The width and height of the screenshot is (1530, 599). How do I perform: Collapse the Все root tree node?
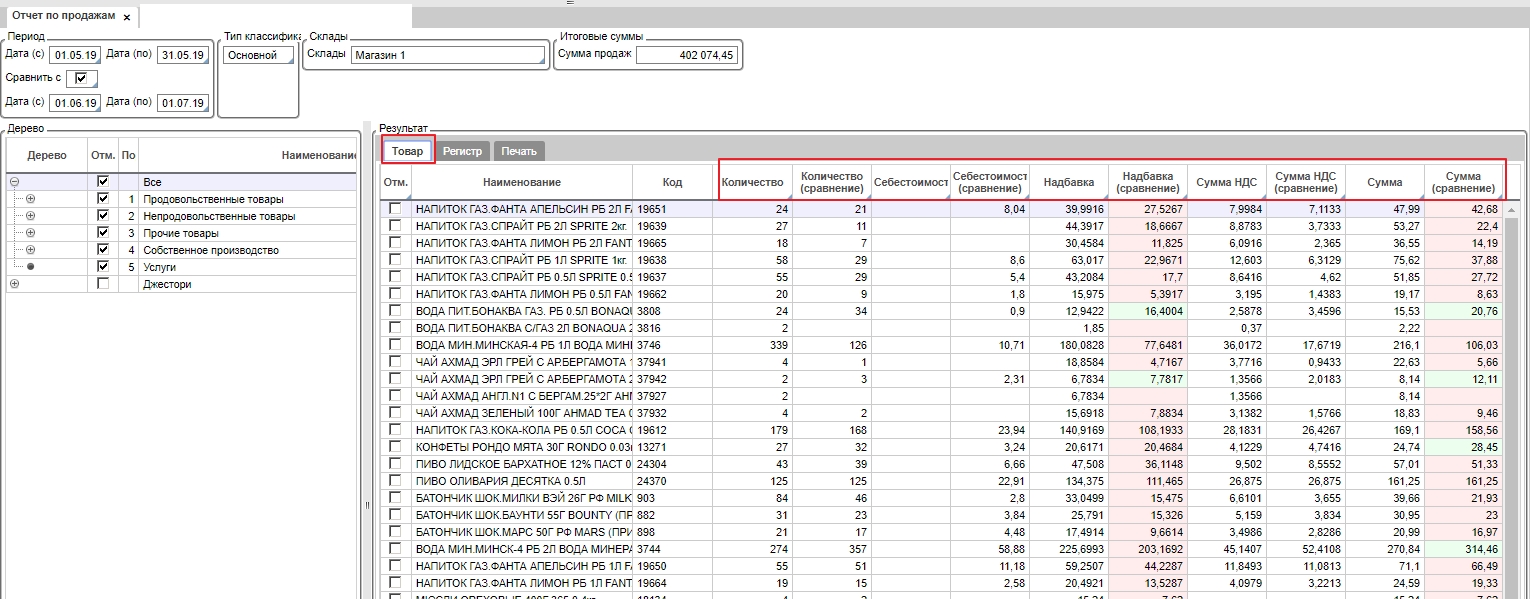click(14, 182)
